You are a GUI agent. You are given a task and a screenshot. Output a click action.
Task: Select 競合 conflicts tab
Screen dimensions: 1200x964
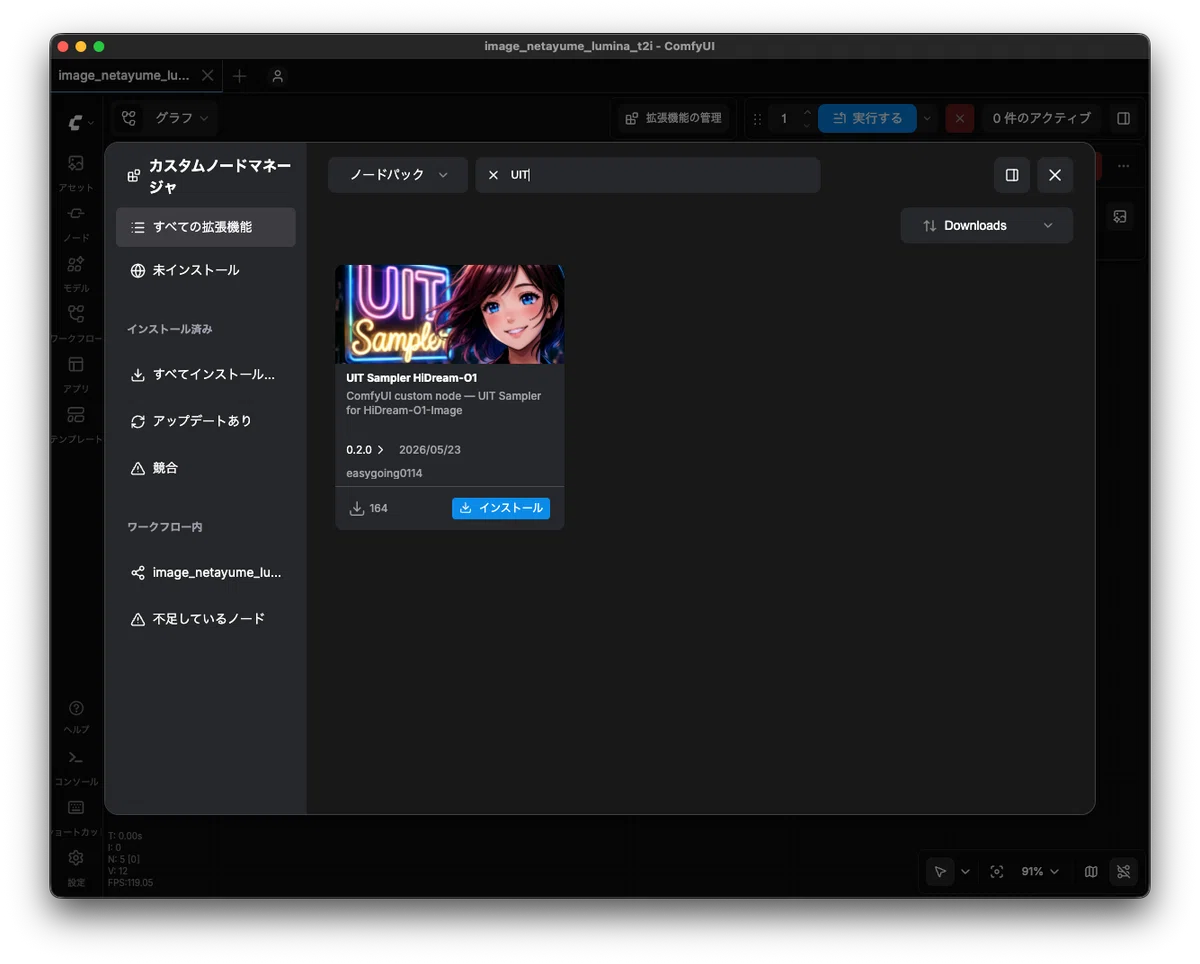click(206, 468)
